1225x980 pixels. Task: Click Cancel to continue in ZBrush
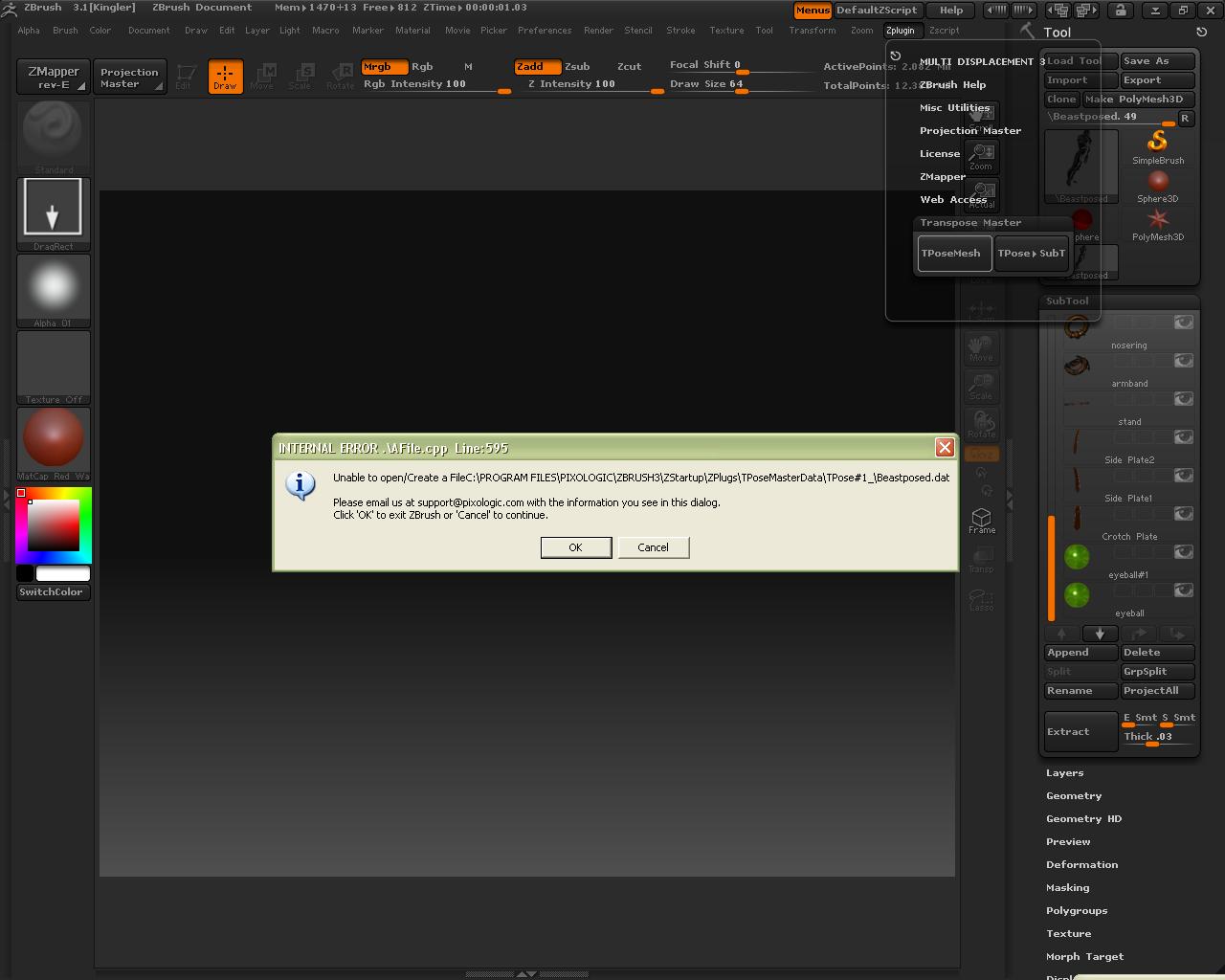tap(653, 547)
